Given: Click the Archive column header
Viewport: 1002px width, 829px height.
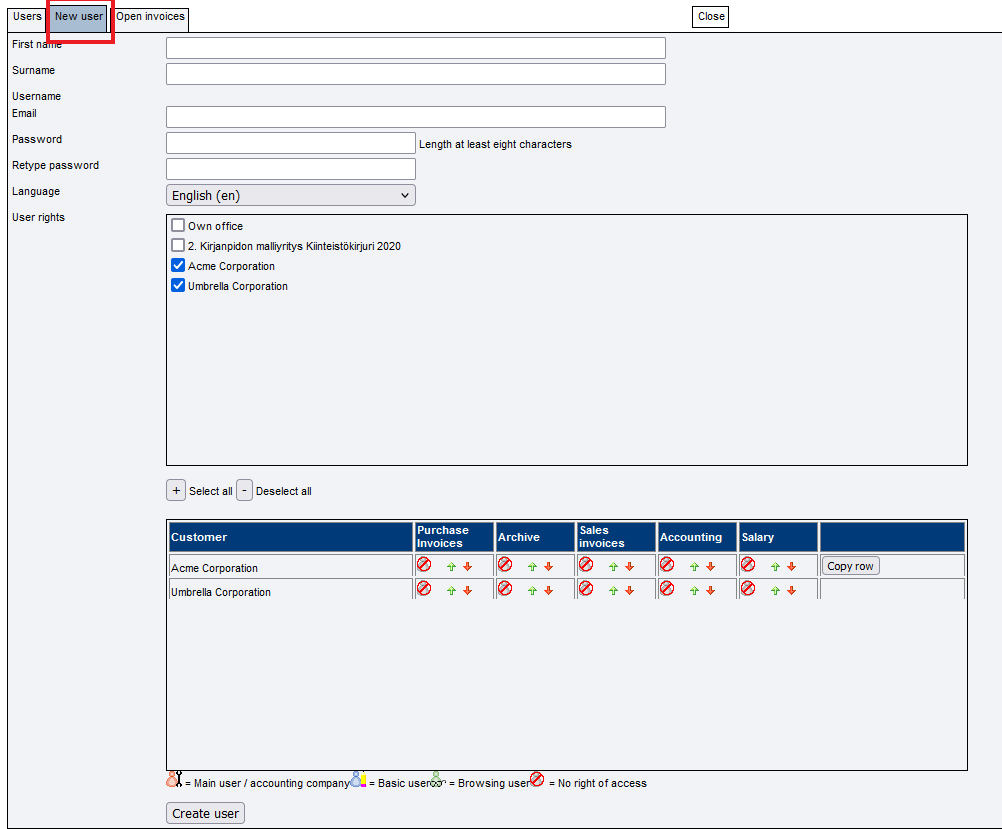Looking at the screenshot, I should [x=536, y=537].
